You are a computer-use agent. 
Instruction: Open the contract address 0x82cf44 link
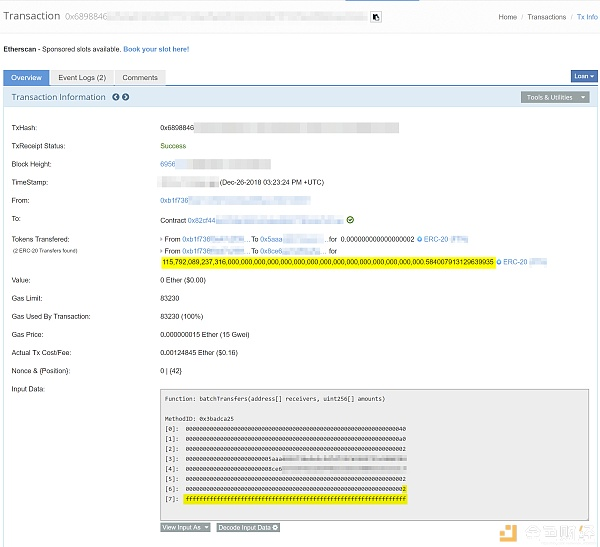pyautogui.click(x=202, y=220)
